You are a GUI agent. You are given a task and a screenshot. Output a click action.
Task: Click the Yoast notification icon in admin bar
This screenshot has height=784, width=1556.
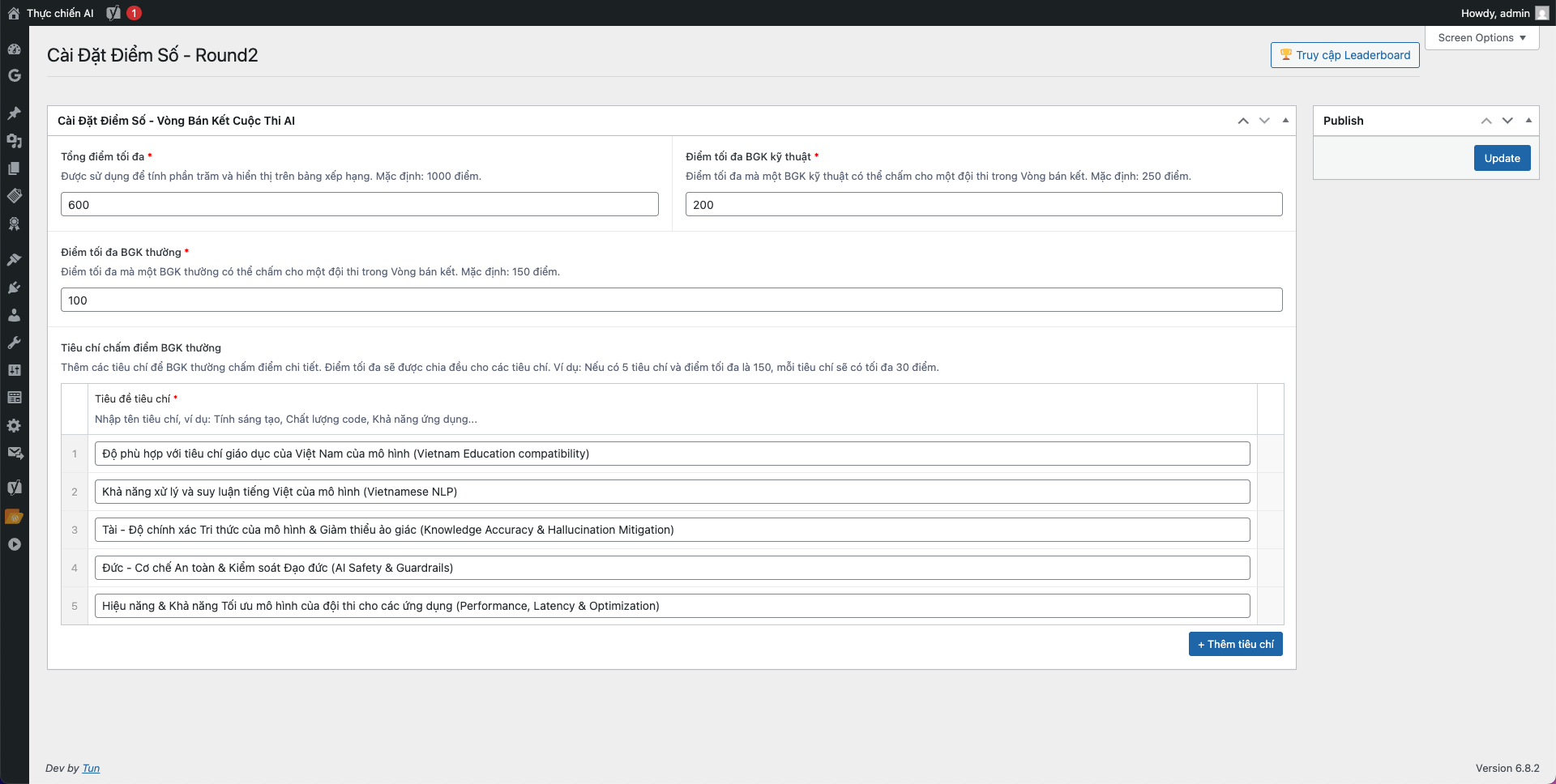(x=114, y=13)
